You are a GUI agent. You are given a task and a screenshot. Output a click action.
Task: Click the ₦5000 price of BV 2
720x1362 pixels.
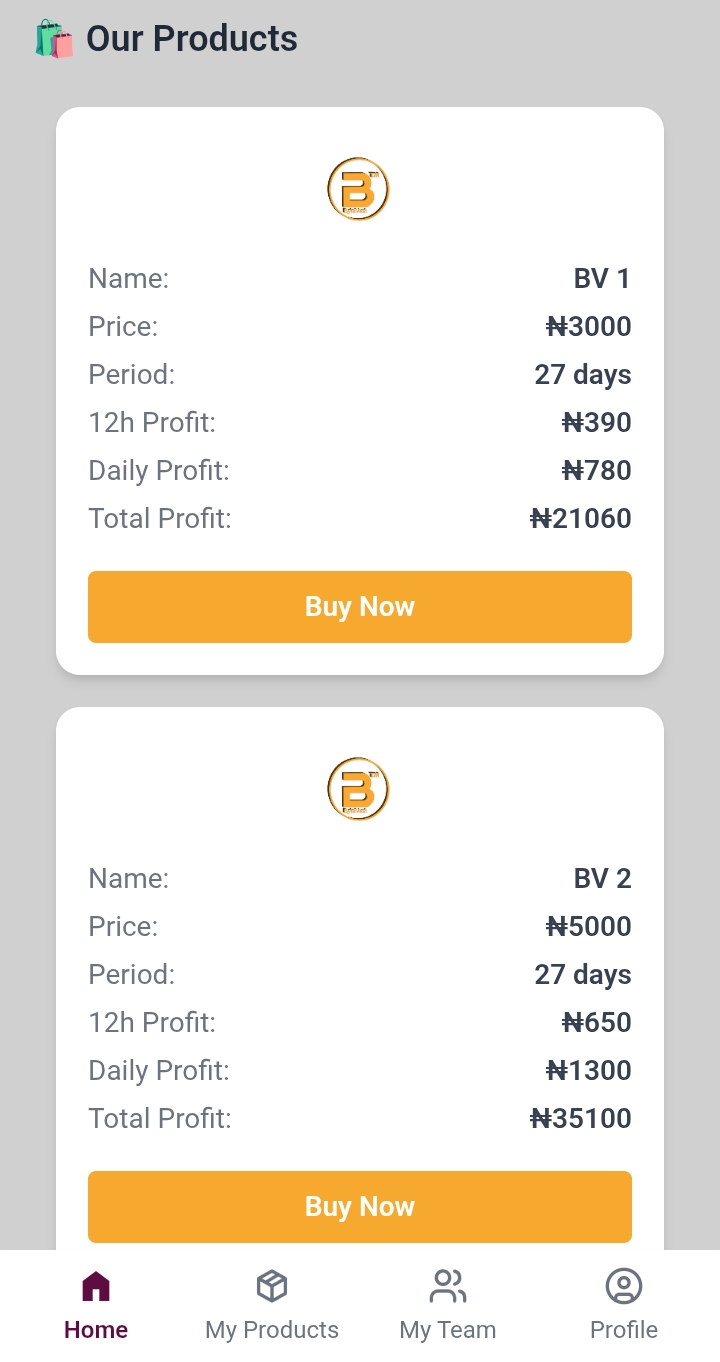click(x=589, y=927)
